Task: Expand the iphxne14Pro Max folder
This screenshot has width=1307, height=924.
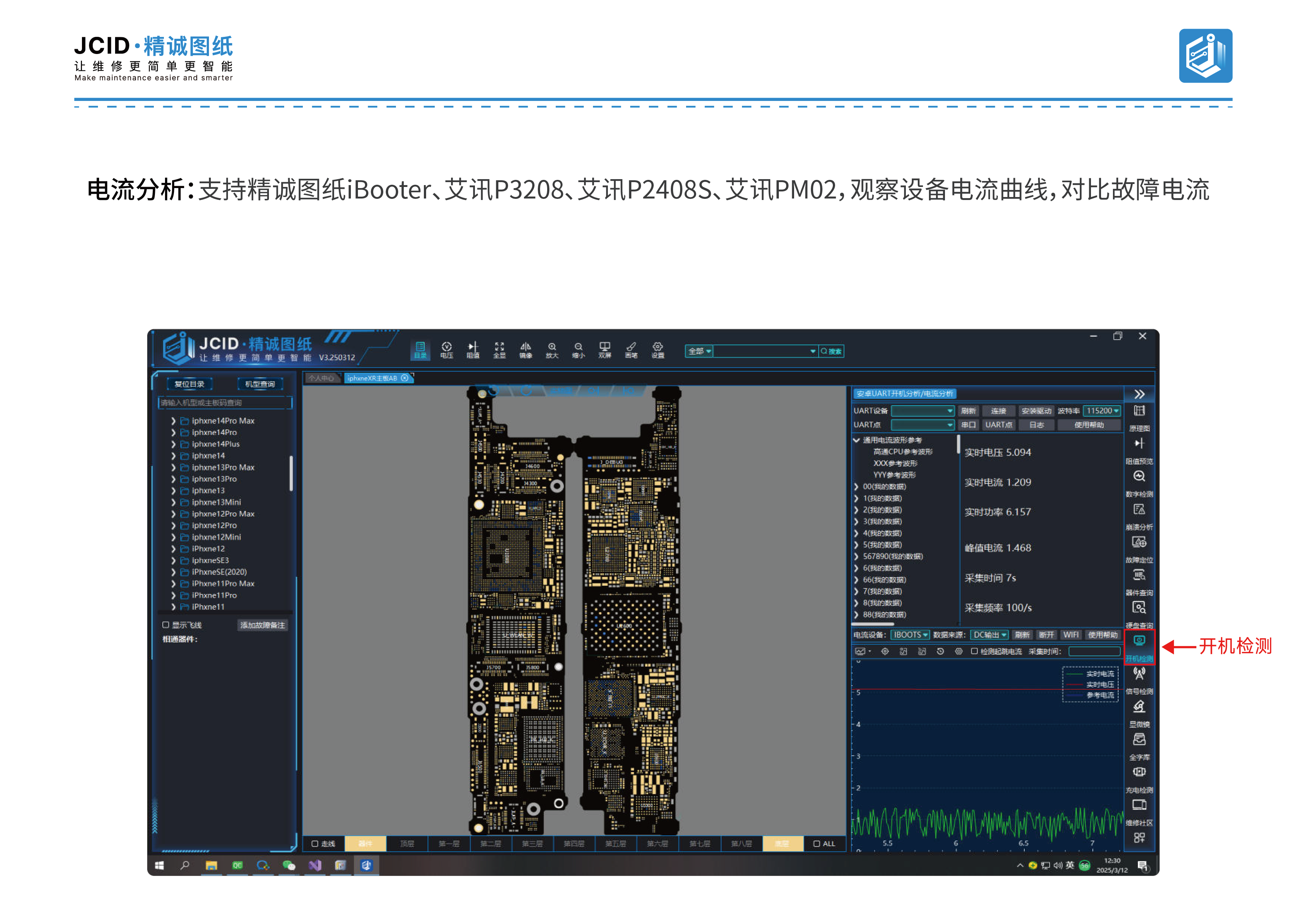Action: point(173,420)
